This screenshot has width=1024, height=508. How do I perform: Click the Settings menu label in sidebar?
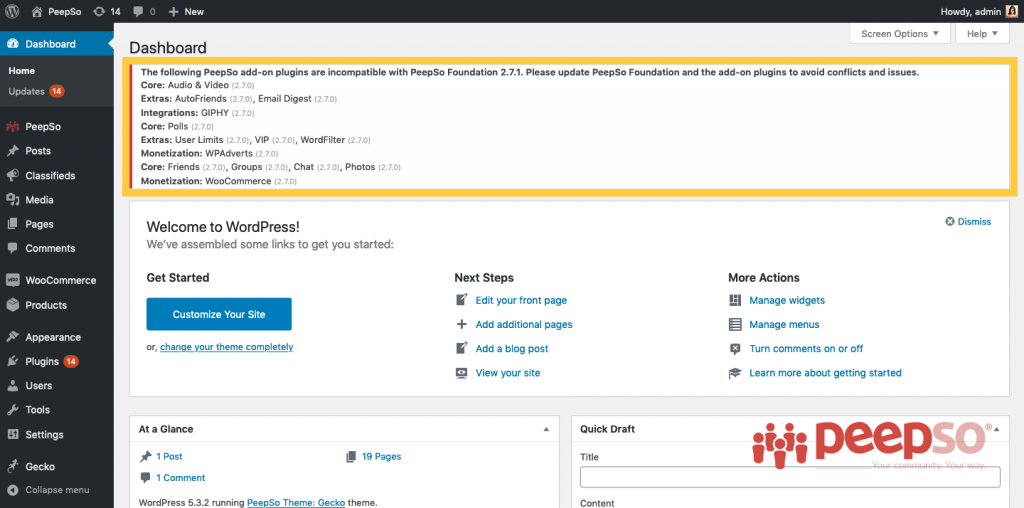(44, 434)
